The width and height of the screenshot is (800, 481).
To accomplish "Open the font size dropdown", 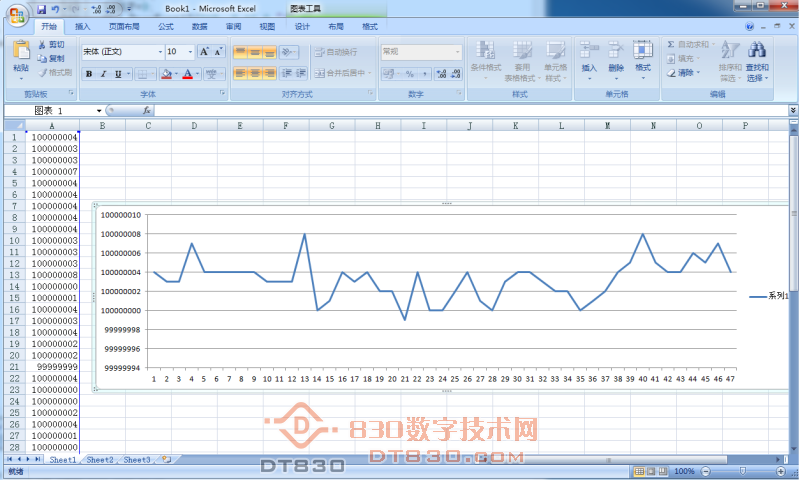I will (x=189, y=51).
